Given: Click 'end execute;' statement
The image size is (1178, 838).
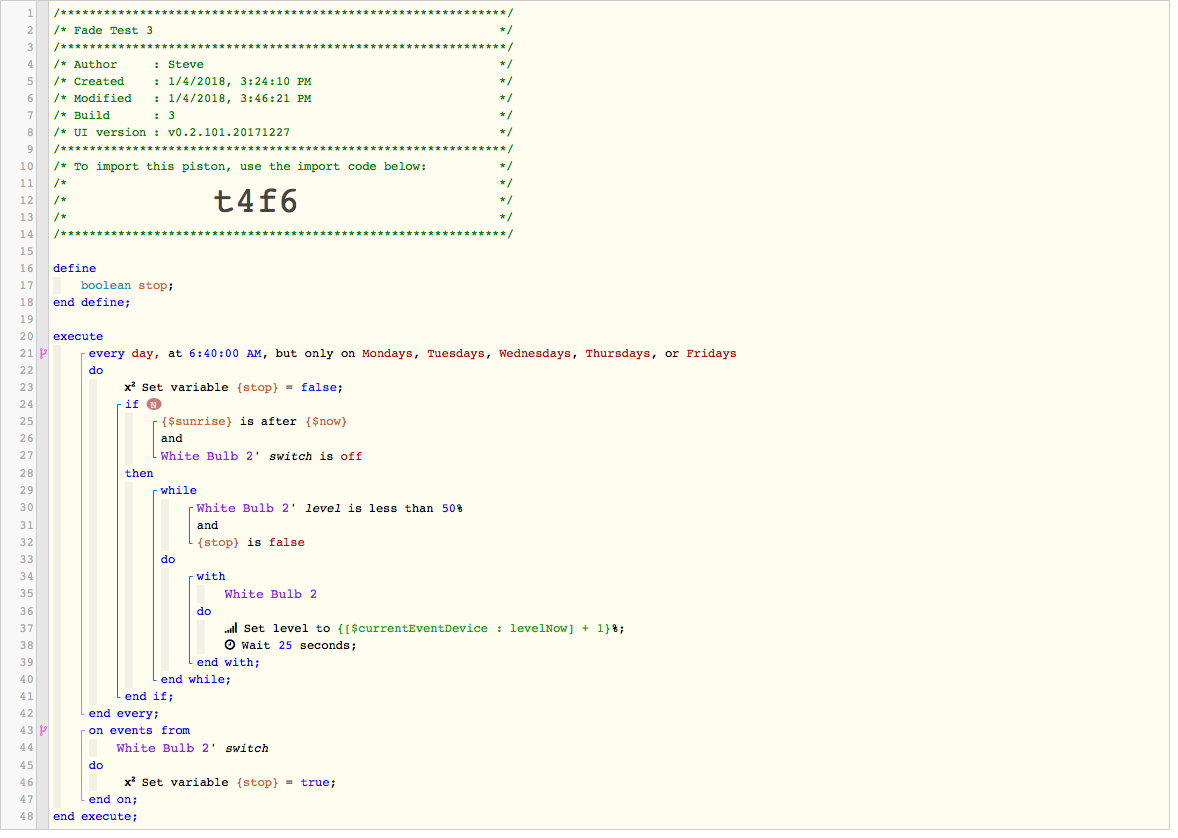Looking at the screenshot, I should [x=95, y=816].
